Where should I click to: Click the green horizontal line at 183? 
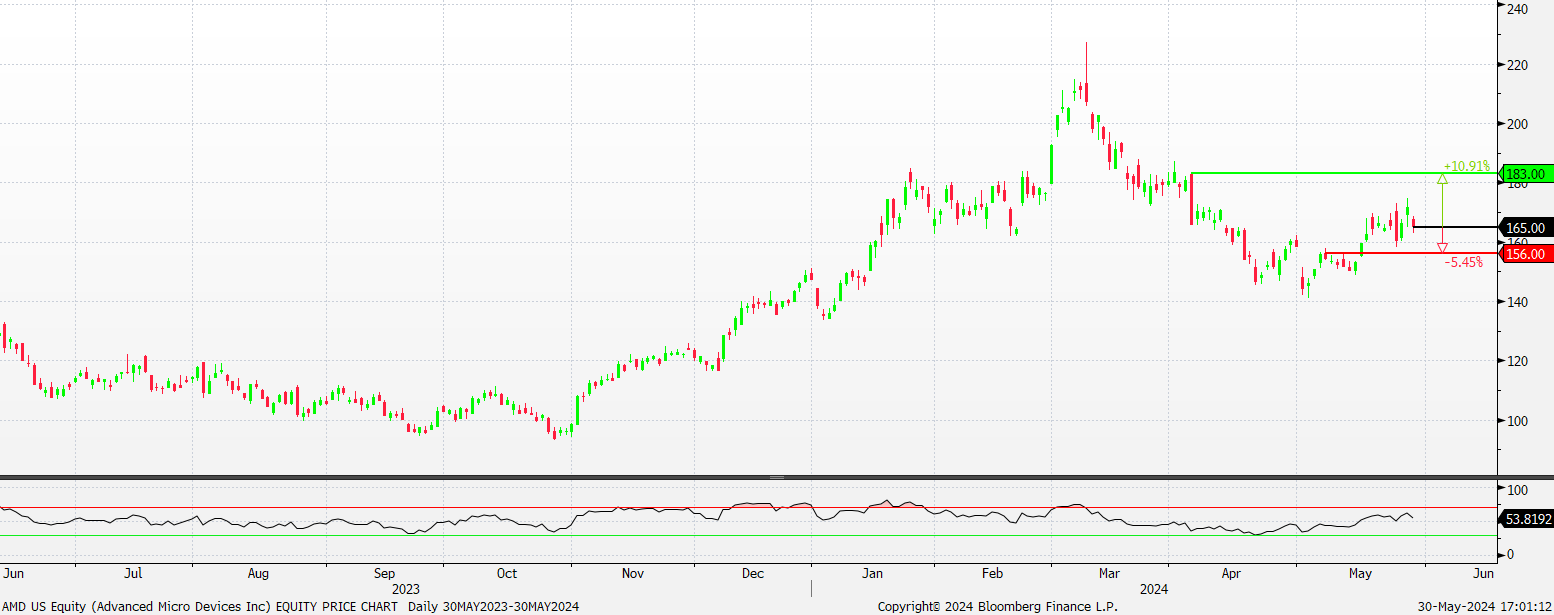point(1345,173)
